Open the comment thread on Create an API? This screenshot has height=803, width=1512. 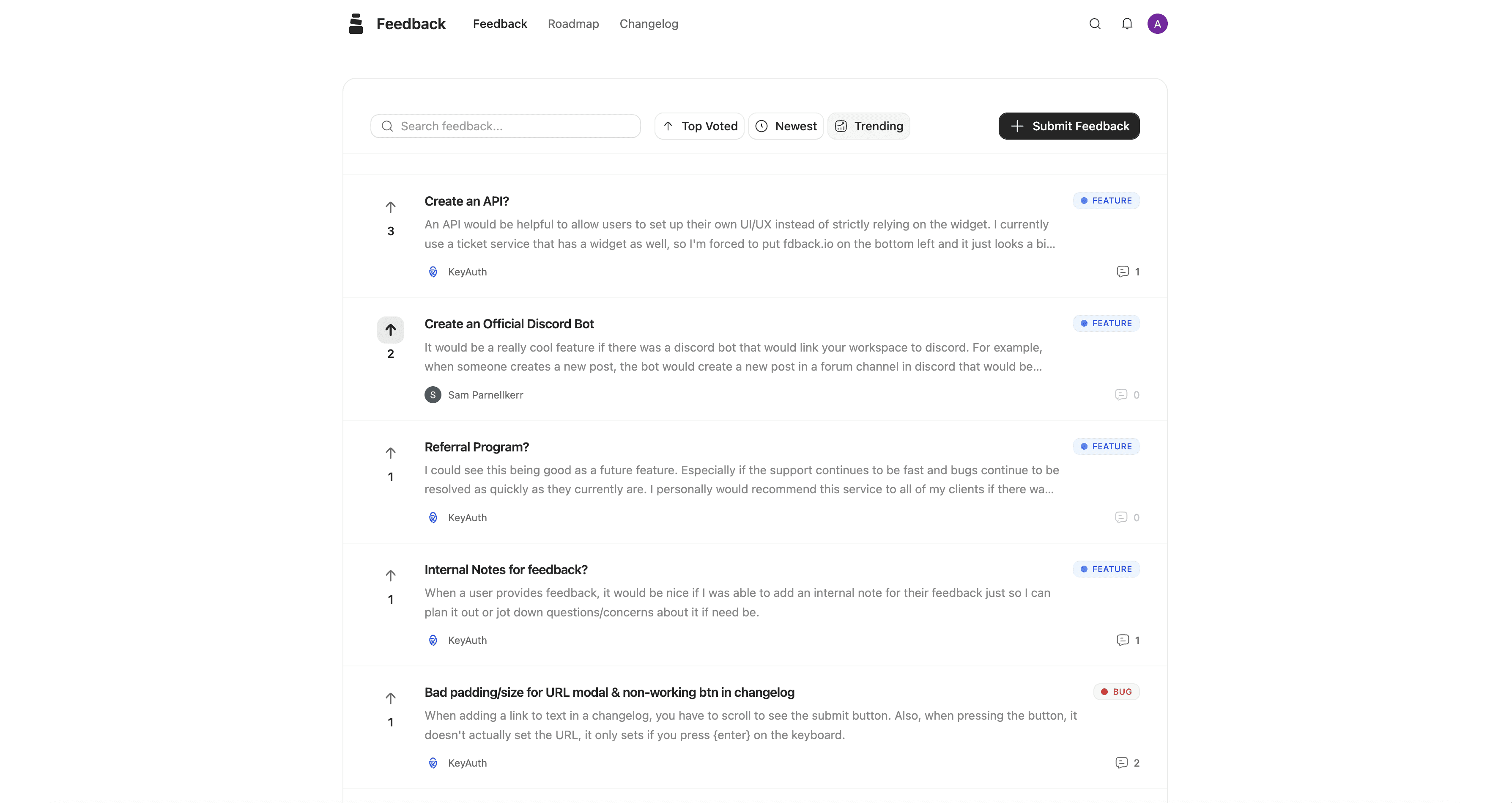point(1123,271)
